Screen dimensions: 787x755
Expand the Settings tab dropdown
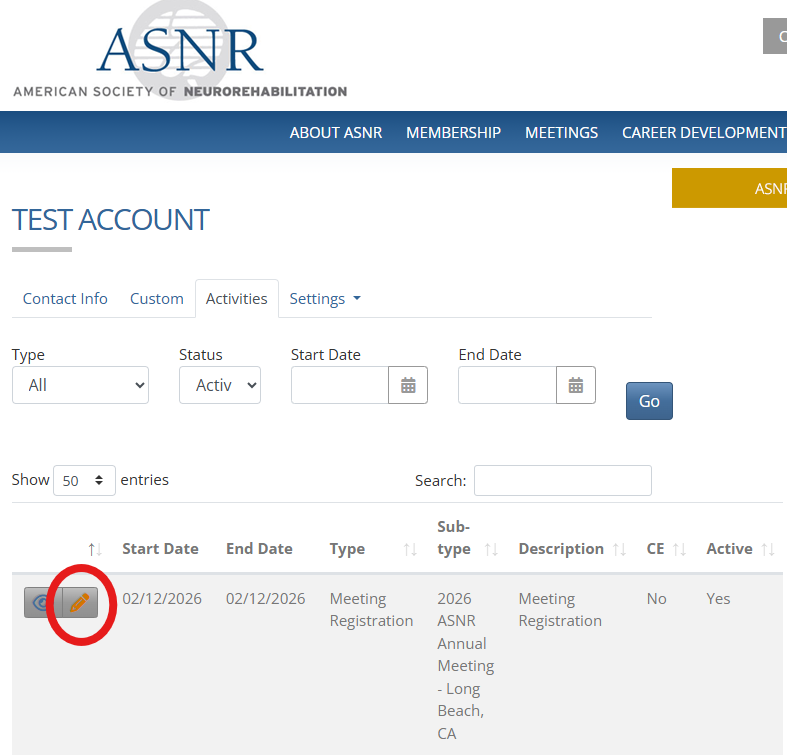point(325,299)
